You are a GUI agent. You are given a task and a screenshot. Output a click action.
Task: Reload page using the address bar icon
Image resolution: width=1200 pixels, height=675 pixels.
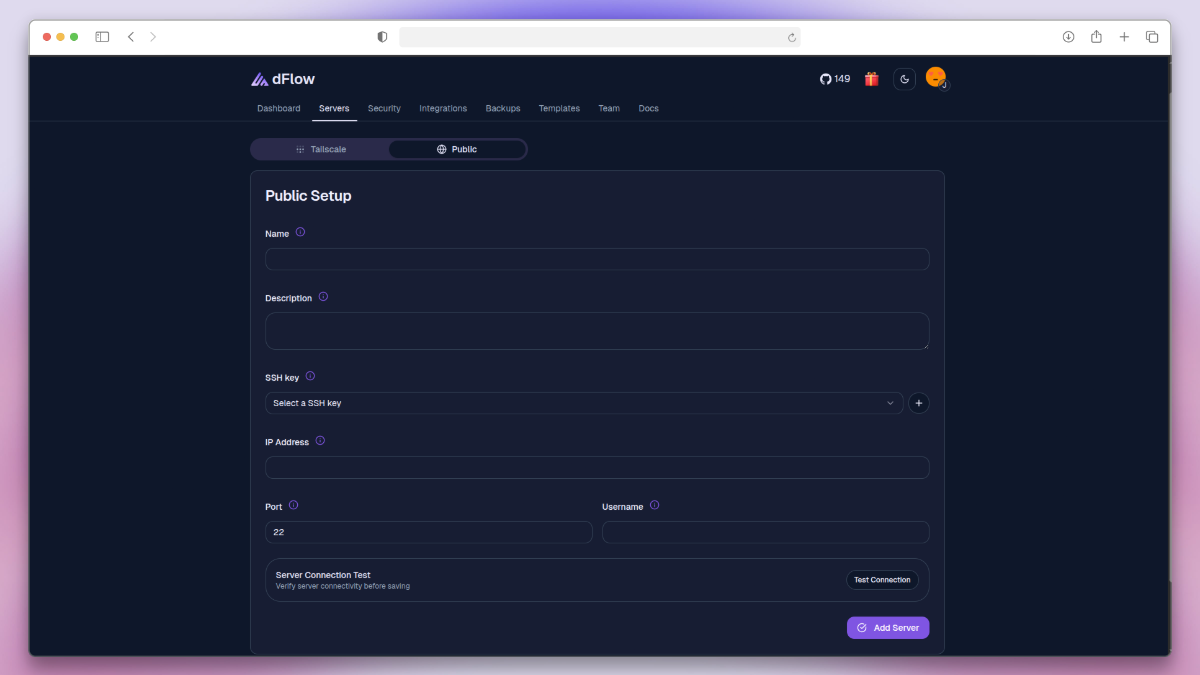click(792, 37)
